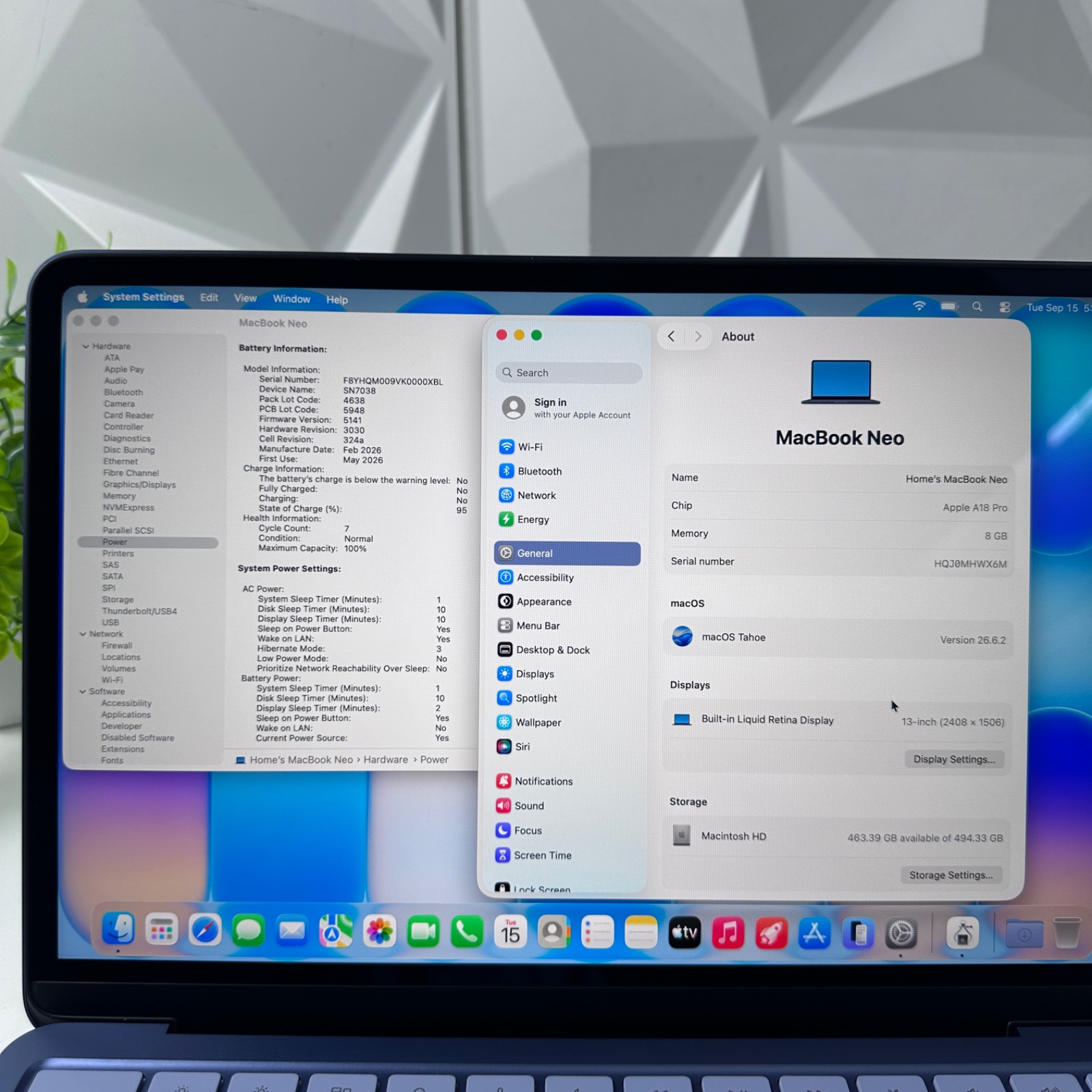Go back in System Settings
Image resolution: width=1092 pixels, height=1092 pixels.
[x=672, y=336]
